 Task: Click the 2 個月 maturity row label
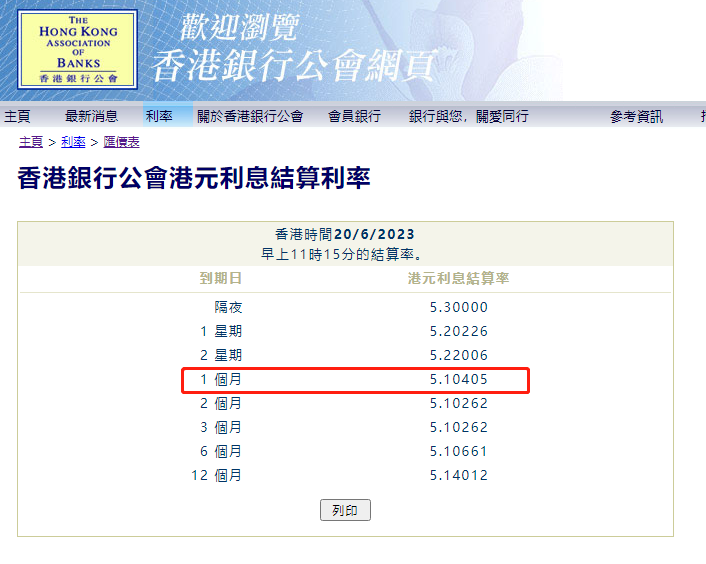tap(221, 404)
